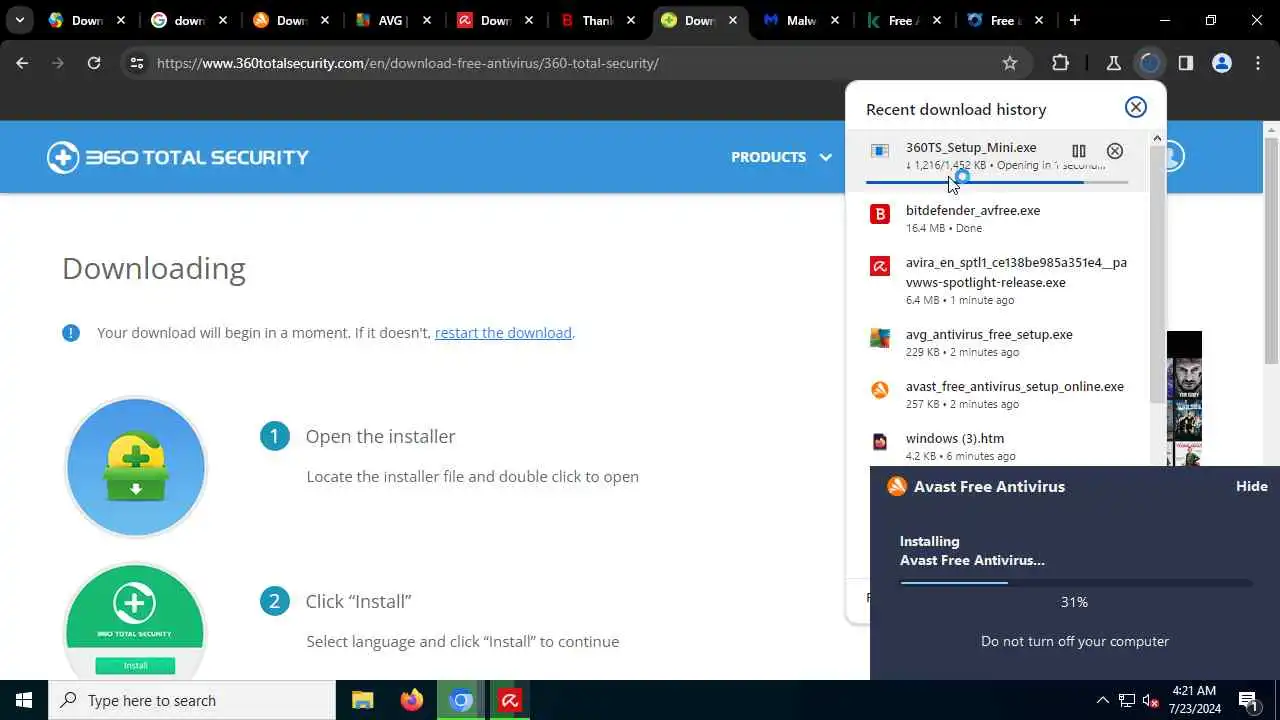Reload the current page
1280x720 pixels.
[x=94, y=63]
